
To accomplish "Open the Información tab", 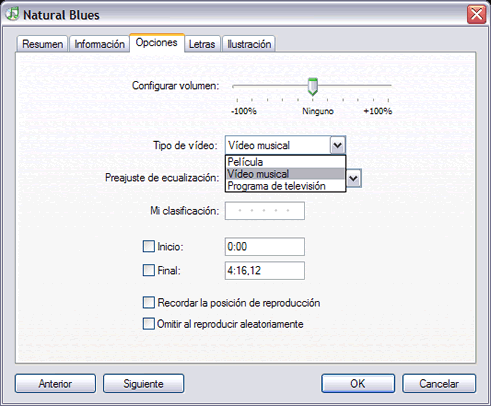I will [99, 44].
